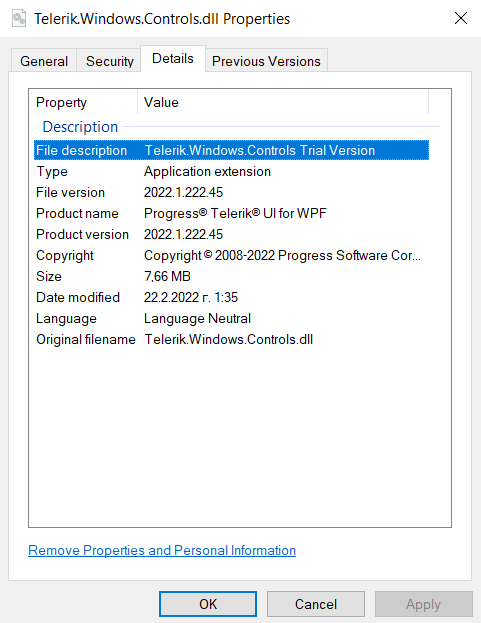Click the 7,66 MB size value
This screenshot has width=481, height=623.
tap(167, 276)
